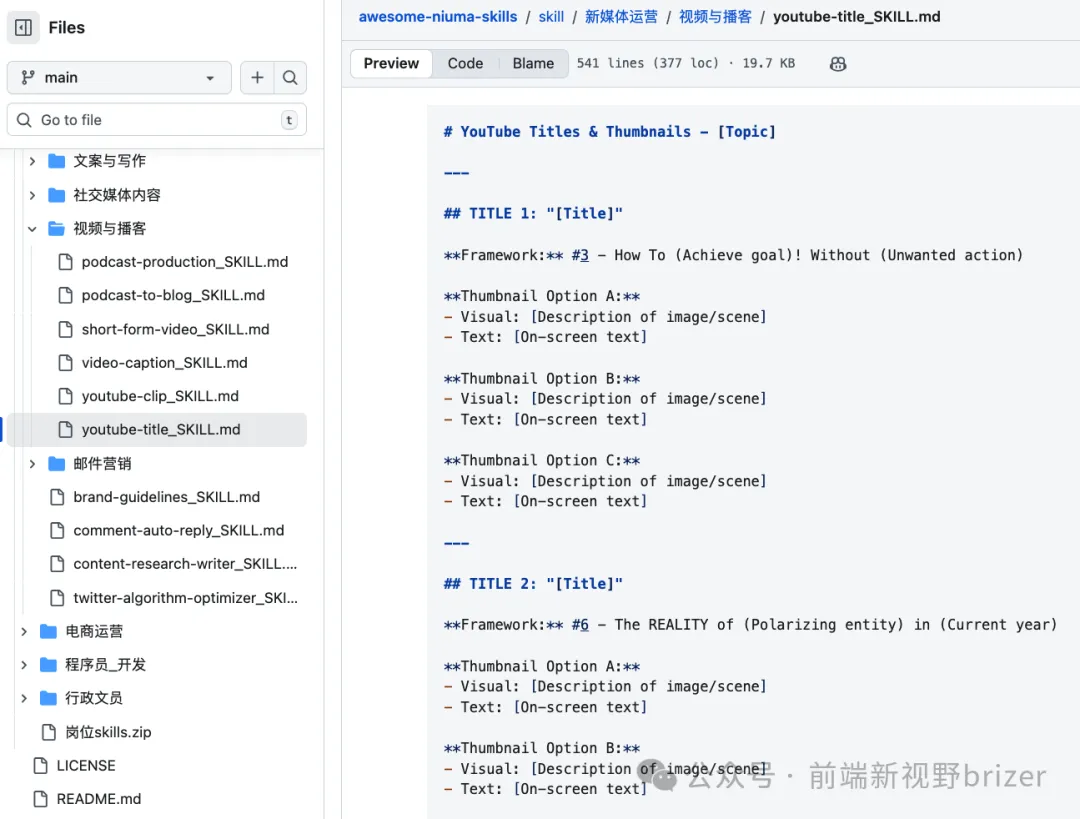This screenshot has height=819, width=1080.
Task: Click the search magnifier icon
Action: [x=290, y=78]
